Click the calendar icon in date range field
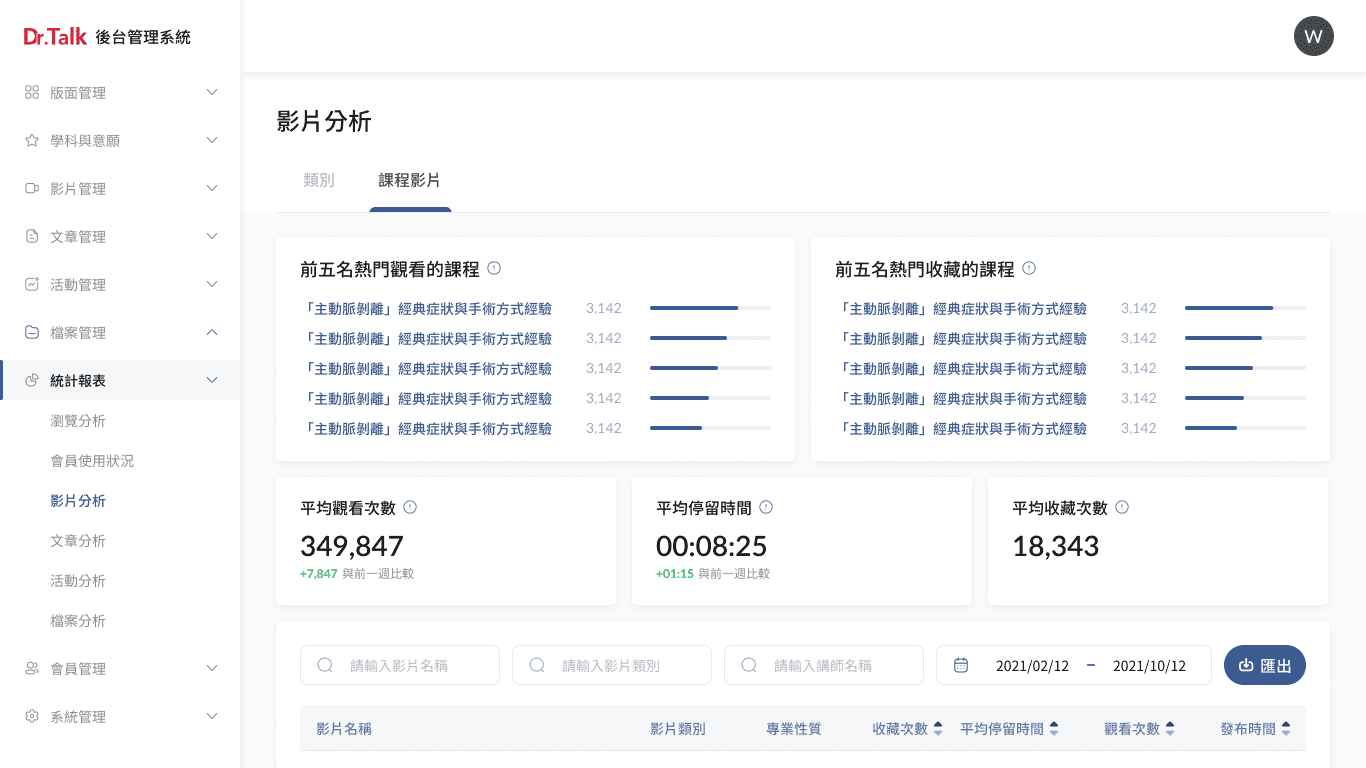Viewport: 1366px width, 768px height. coord(961,665)
